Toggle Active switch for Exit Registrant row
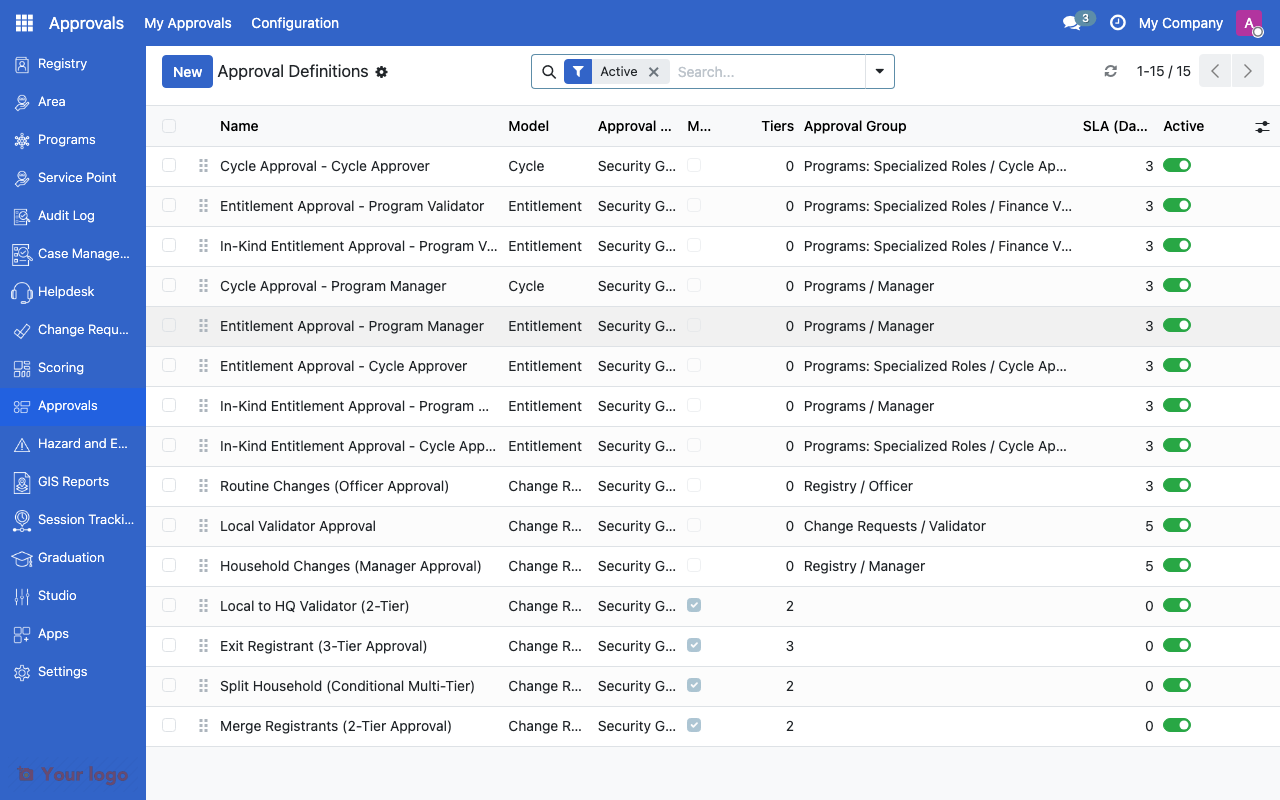 coord(1177,646)
